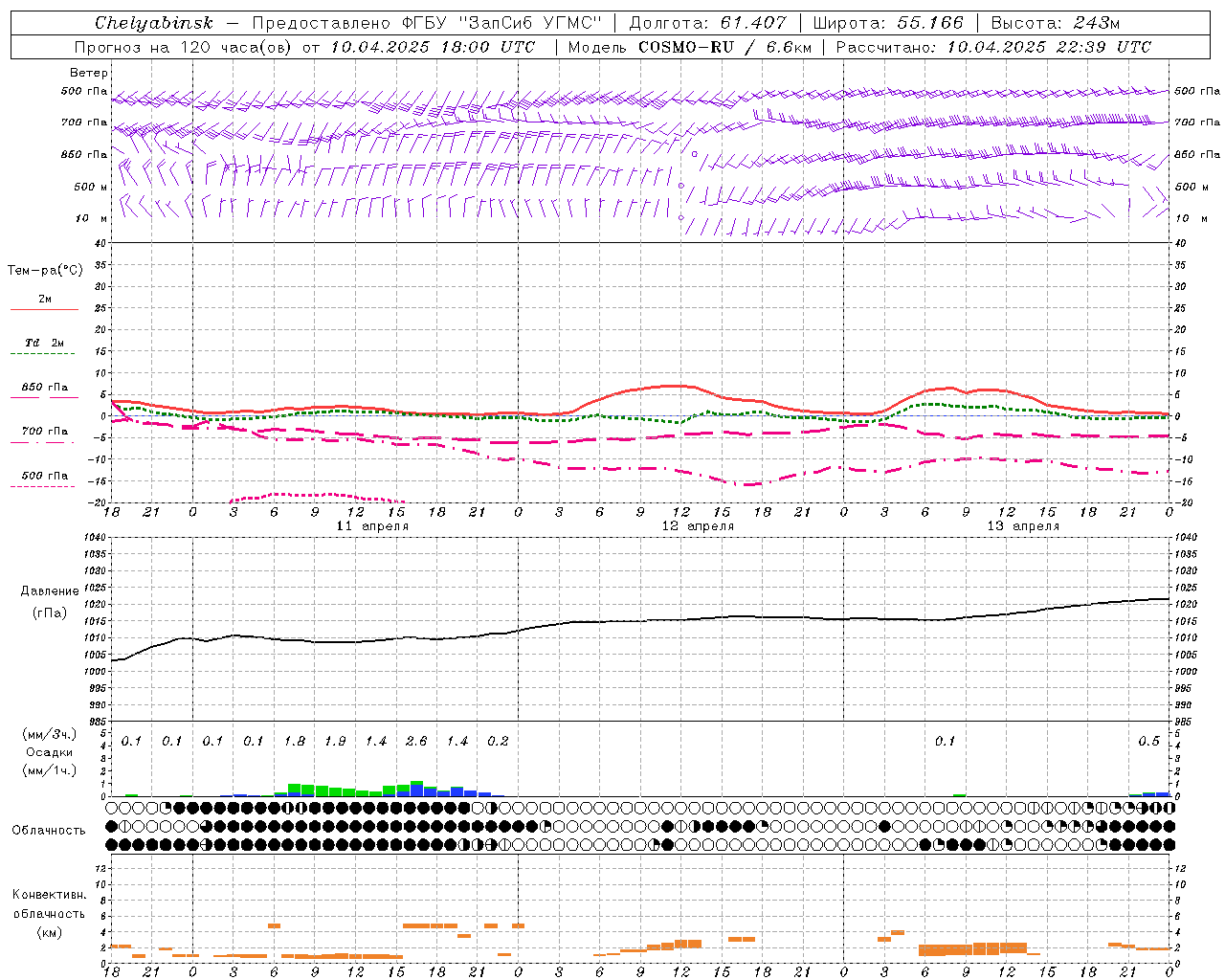Click the Давление pressure label
The height and width of the screenshot is (980, 1225).
[50, 591]
